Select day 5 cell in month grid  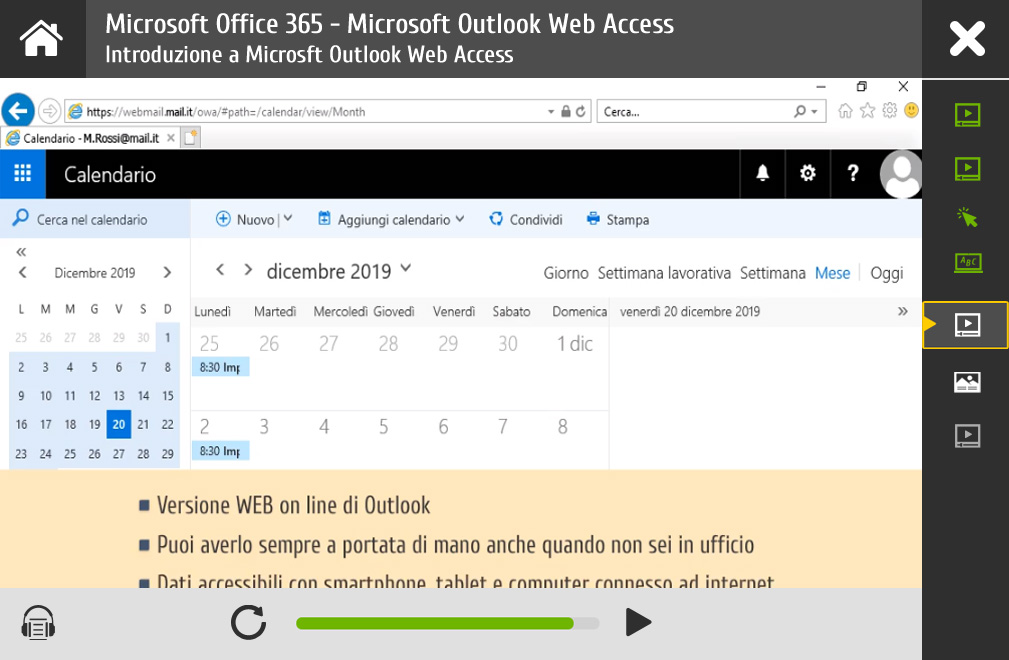402,441
